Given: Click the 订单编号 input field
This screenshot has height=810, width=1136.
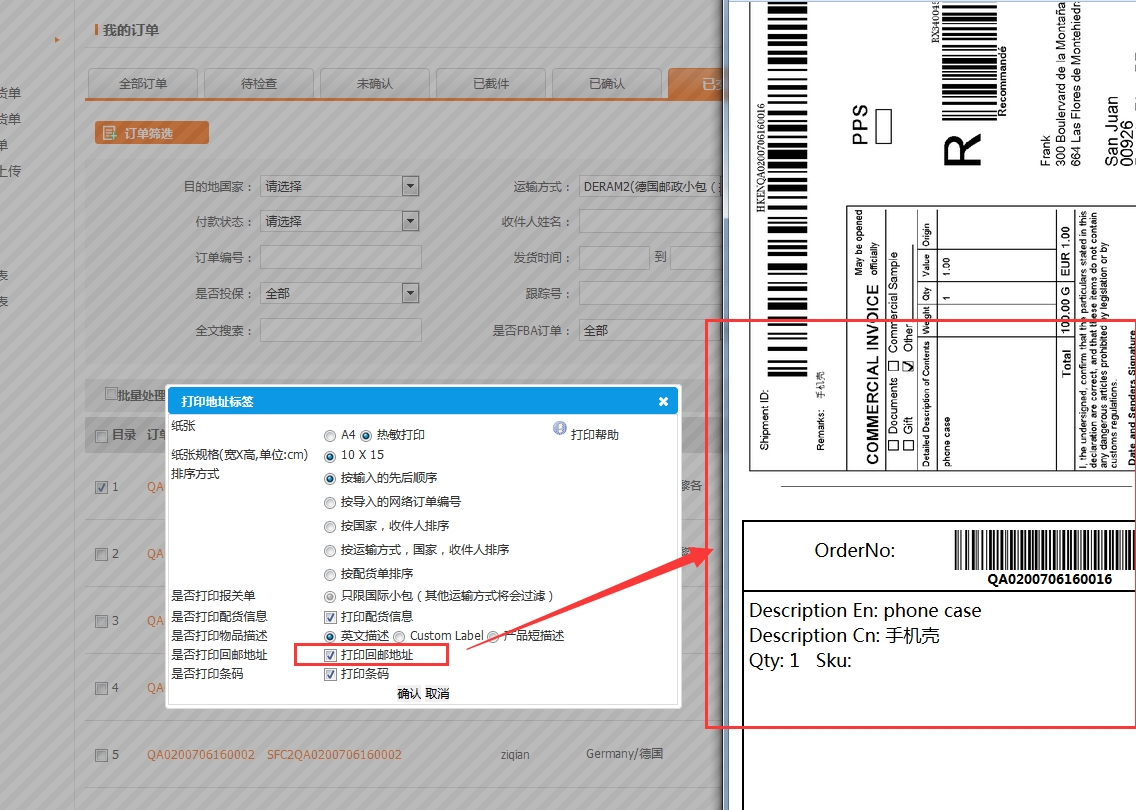Looking at the screenshot, I should pos(340,258).
